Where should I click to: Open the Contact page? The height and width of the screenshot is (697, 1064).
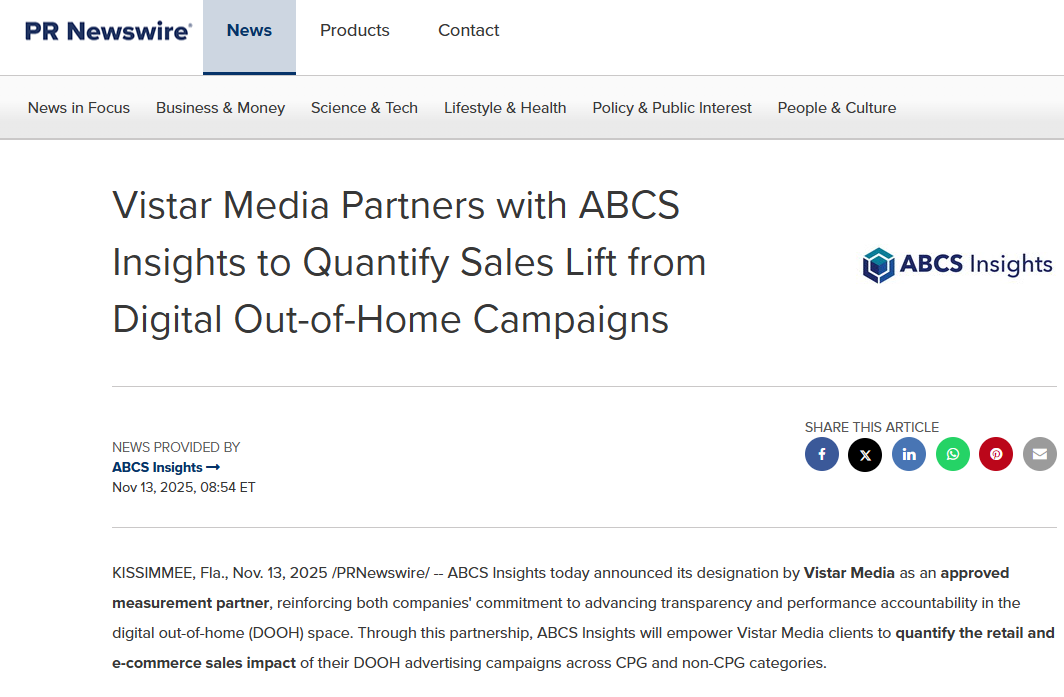468,30
